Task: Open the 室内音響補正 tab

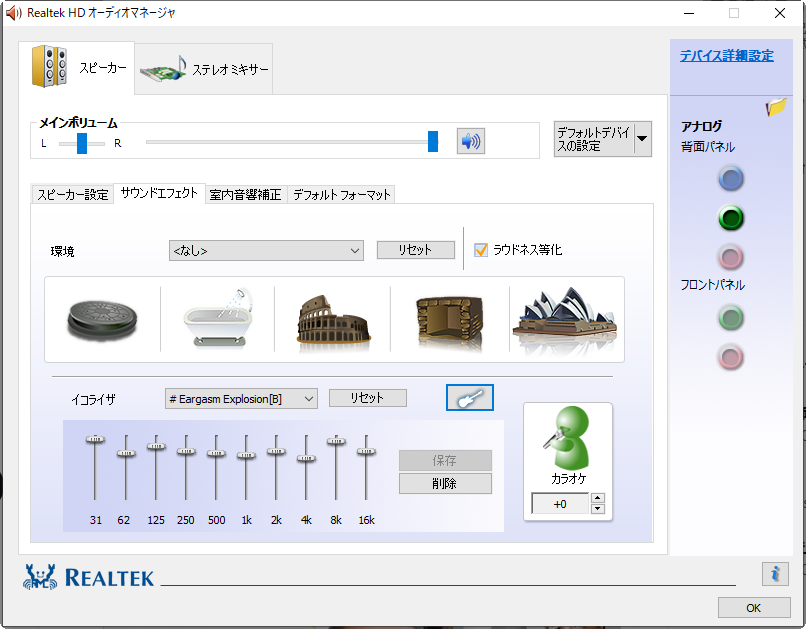Action: [x=246, y=194]
